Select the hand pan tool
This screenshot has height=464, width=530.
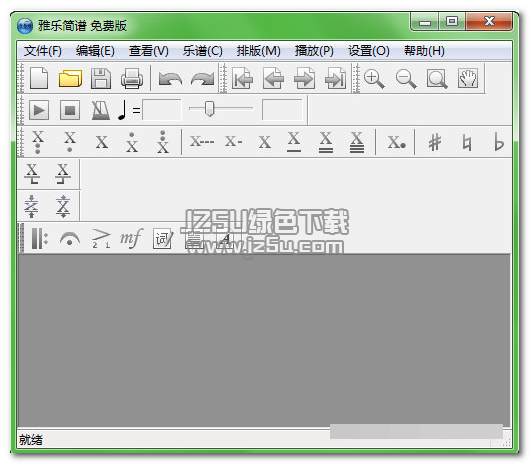pyautogui.click(x=468, y=78)
